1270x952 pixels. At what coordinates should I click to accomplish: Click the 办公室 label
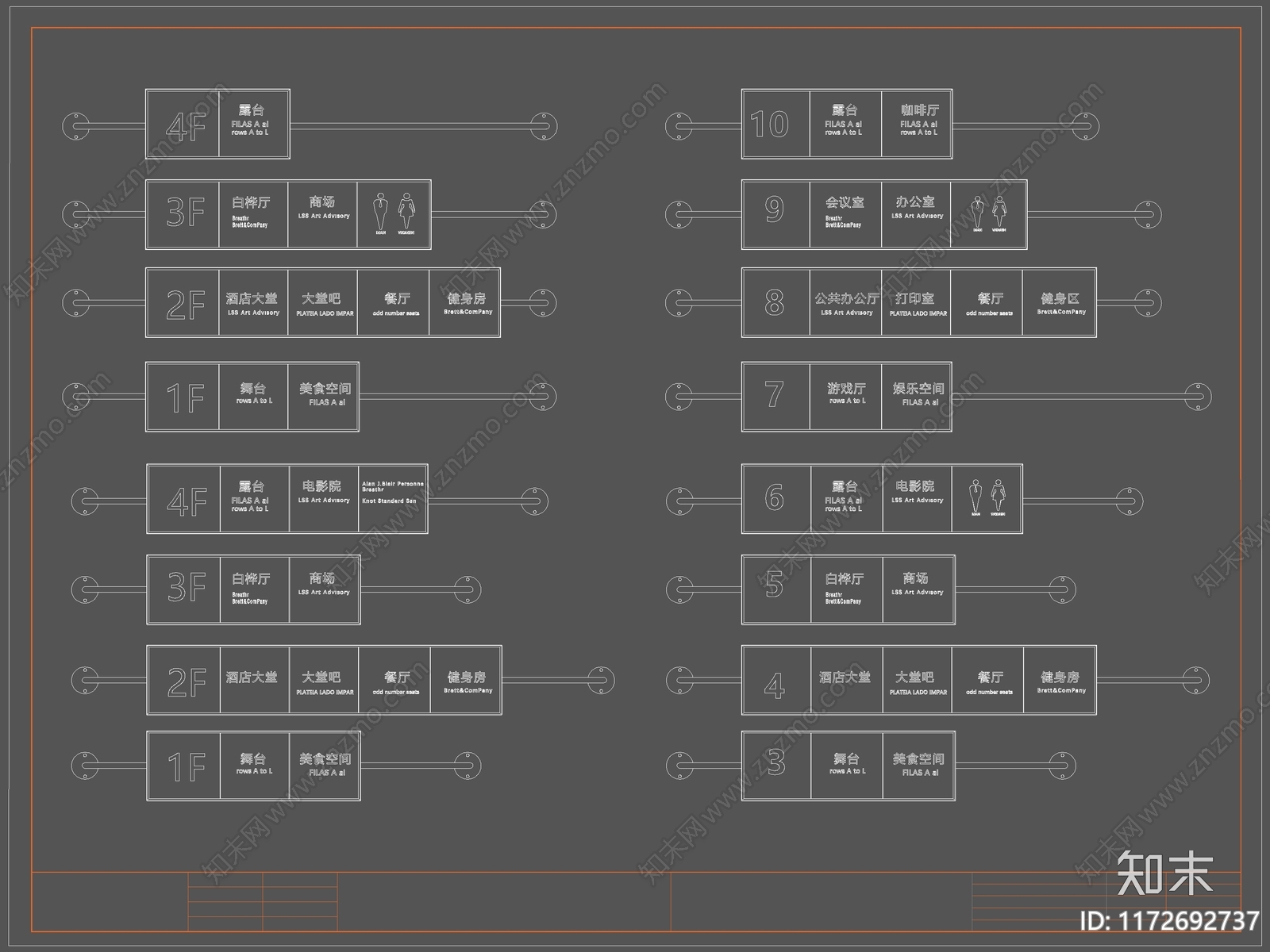click(x=915, y=202)
